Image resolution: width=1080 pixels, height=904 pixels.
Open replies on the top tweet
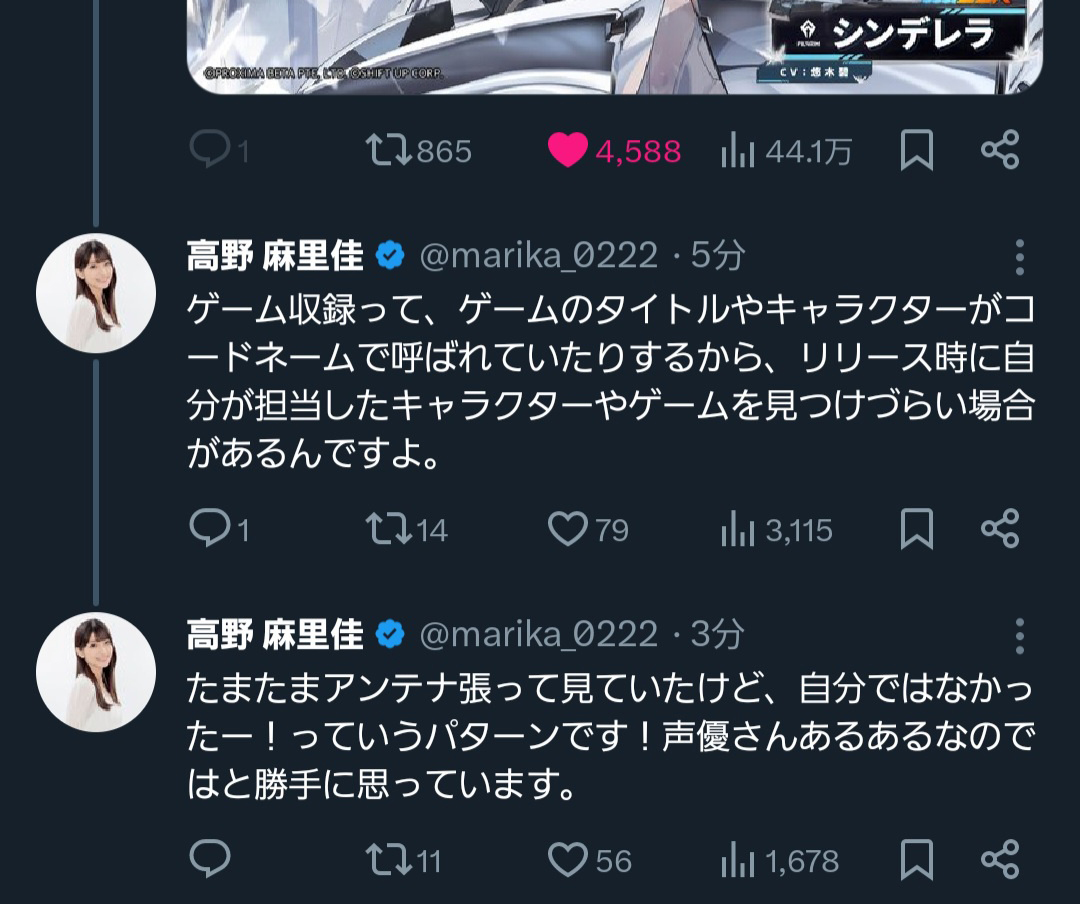(x=209, y=150)
